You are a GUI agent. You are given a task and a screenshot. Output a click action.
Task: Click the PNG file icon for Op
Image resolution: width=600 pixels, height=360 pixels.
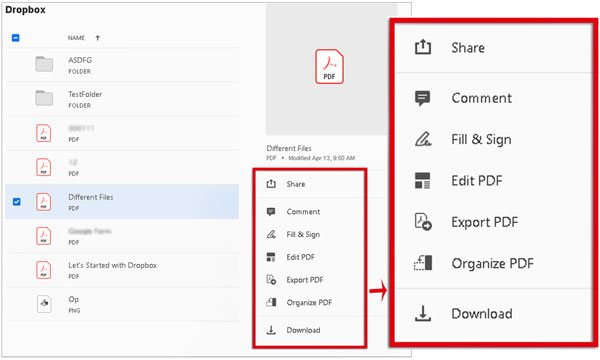click(x=44, y=304)
